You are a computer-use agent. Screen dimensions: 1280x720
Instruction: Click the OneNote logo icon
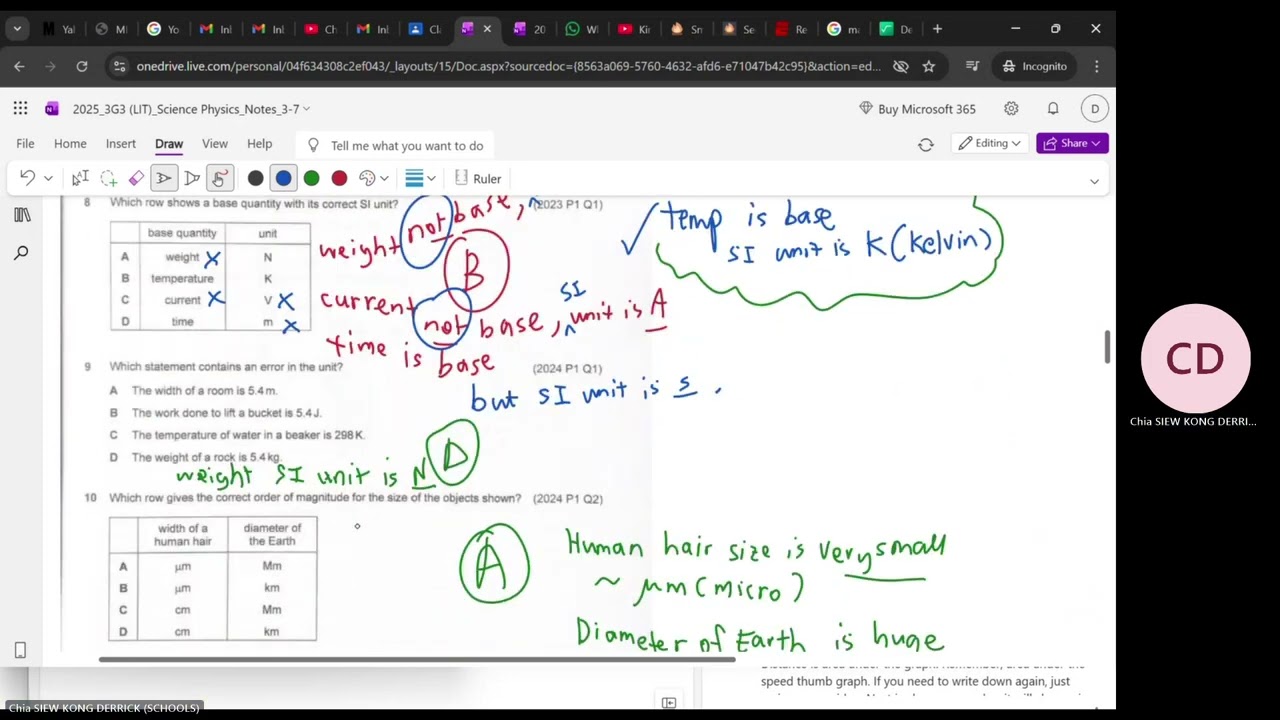click(x=52, y=108)
